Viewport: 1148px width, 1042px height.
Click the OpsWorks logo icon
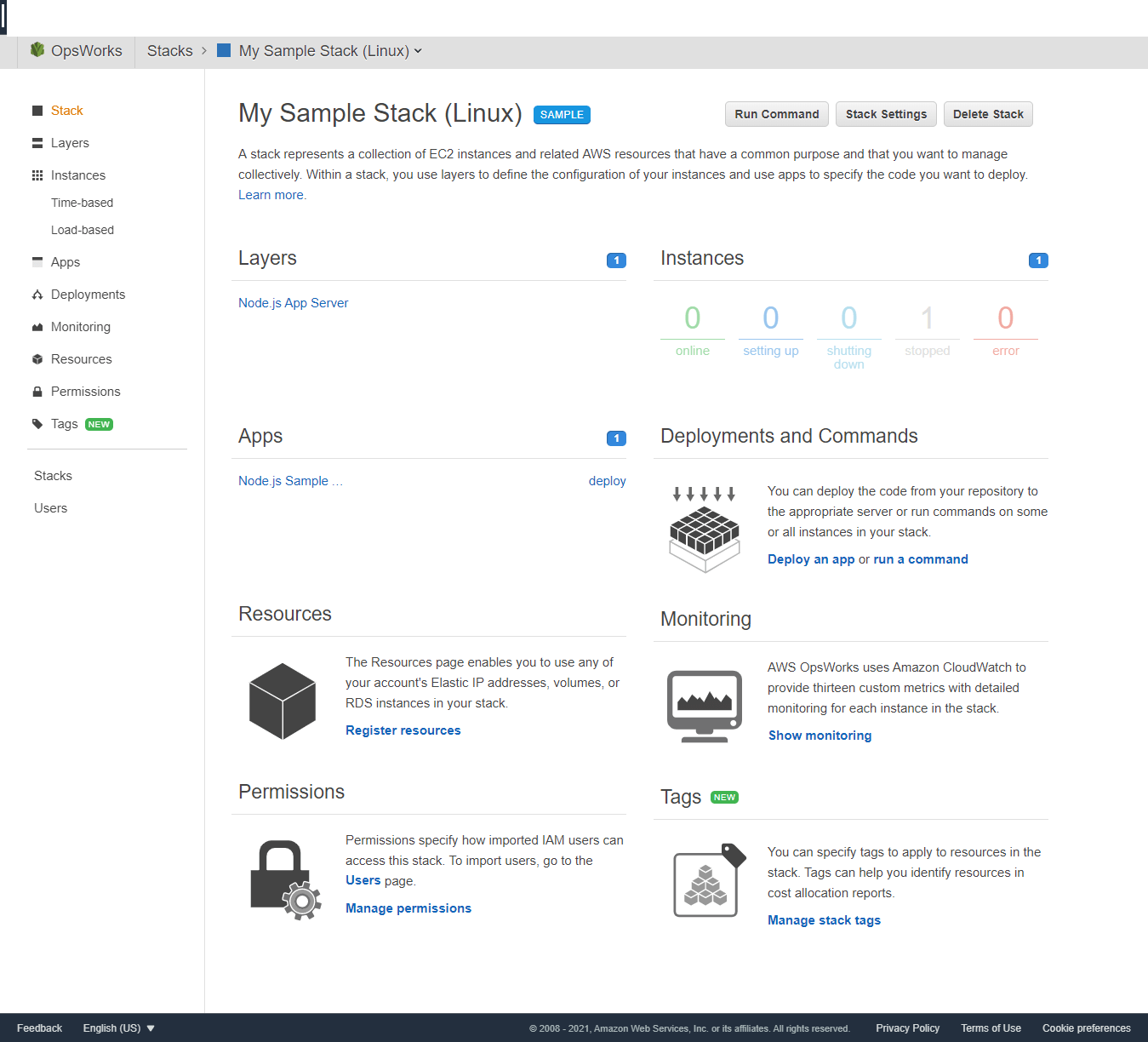click(x=37, y=50)
